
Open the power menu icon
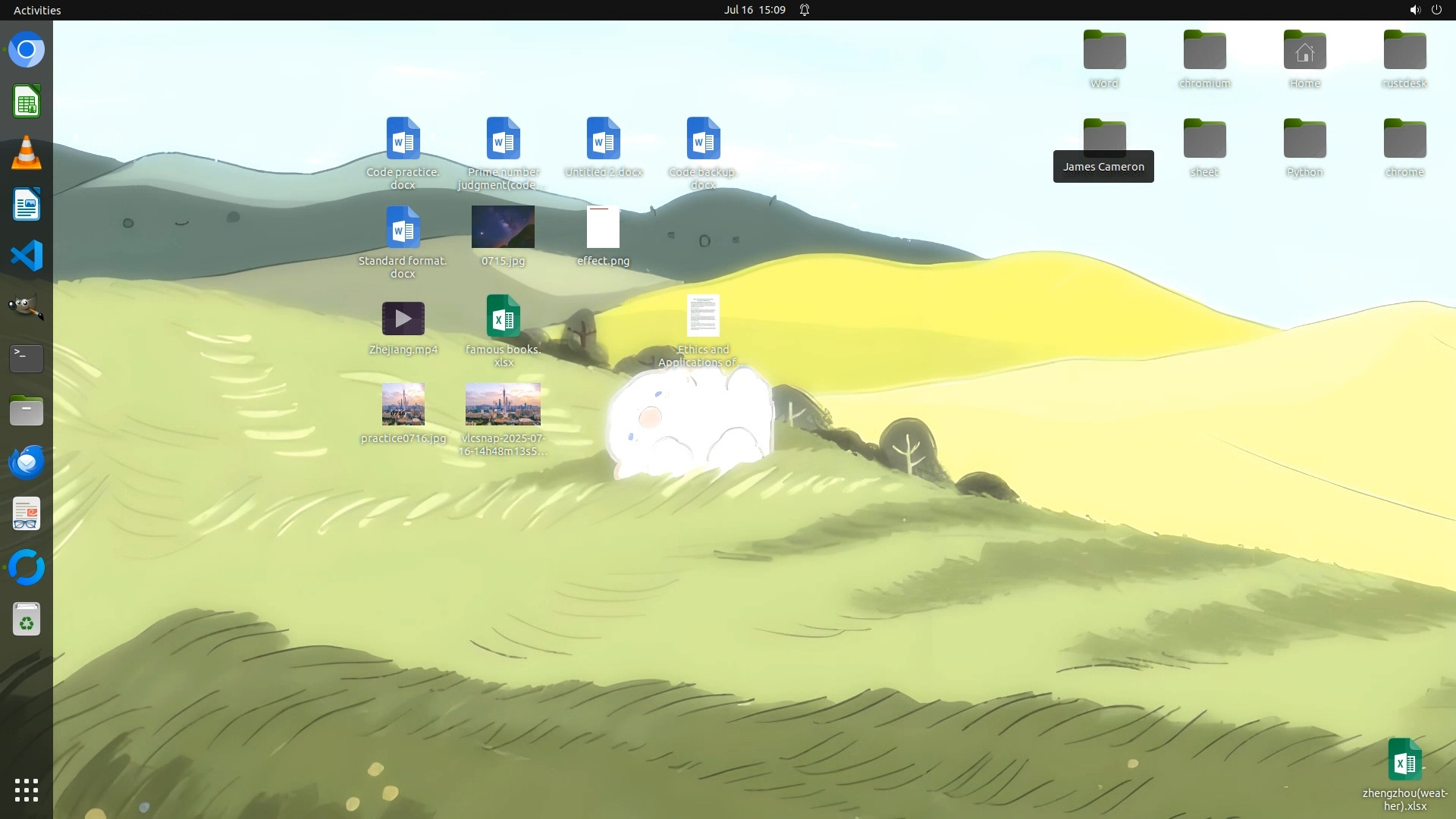point(1436,10)
